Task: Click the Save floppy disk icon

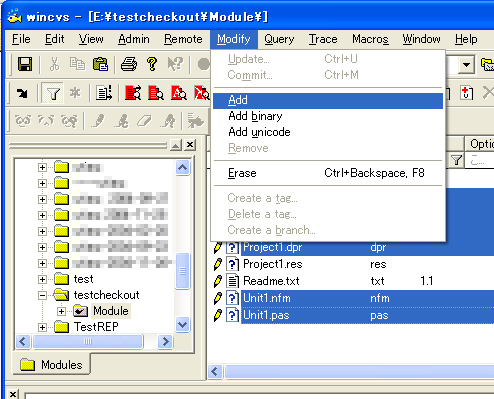Action: tap(25, 64)
